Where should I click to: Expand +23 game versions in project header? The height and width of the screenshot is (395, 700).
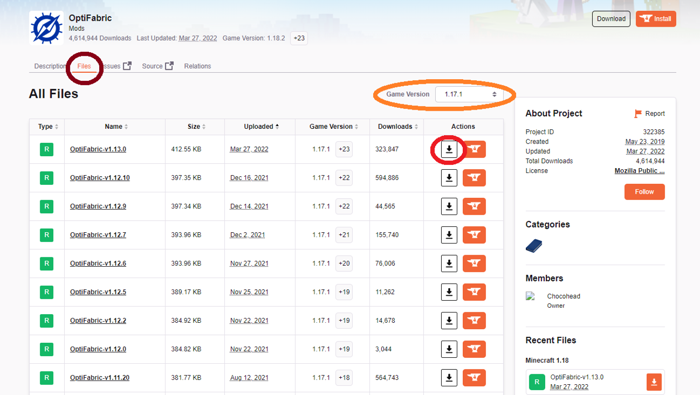(299, 38)
